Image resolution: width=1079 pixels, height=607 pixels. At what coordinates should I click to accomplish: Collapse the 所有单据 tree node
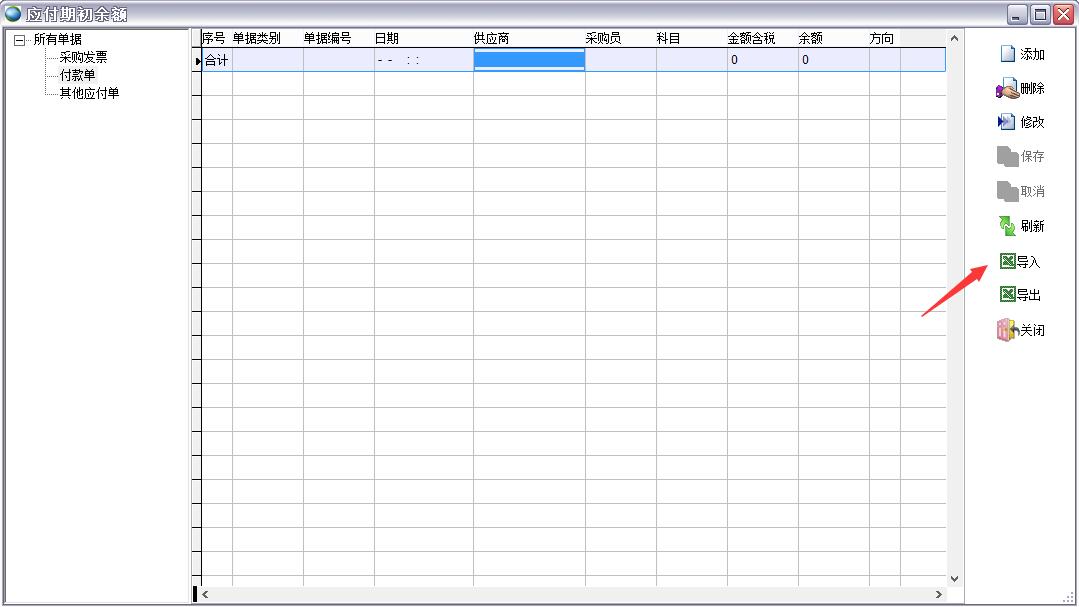19,40
